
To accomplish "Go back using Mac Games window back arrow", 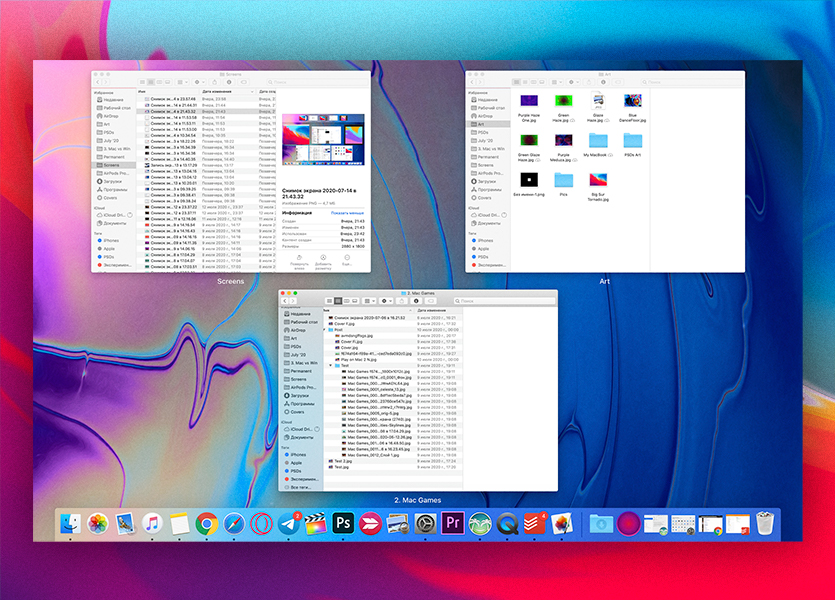I will point(285,300).
